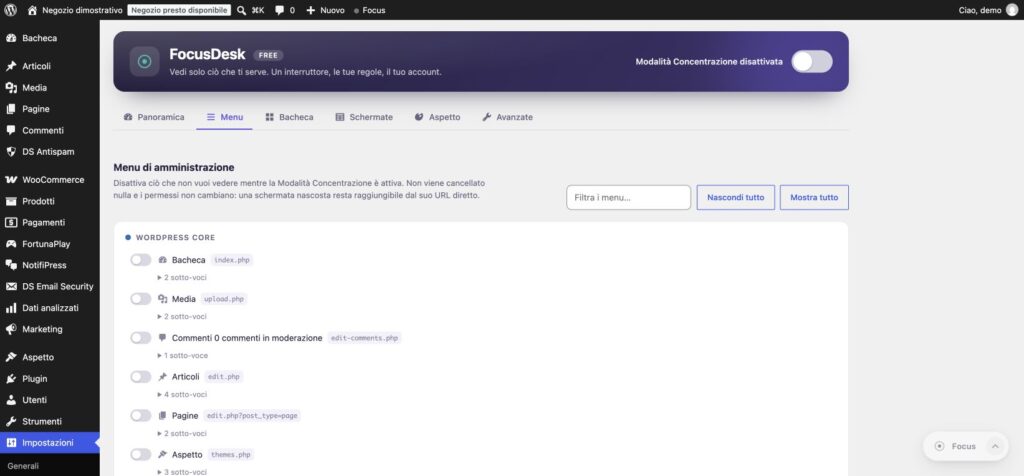Open FortunaPlay gamepad icon
This screenshot has height=476, width=1024.
(x=10, y=244)
